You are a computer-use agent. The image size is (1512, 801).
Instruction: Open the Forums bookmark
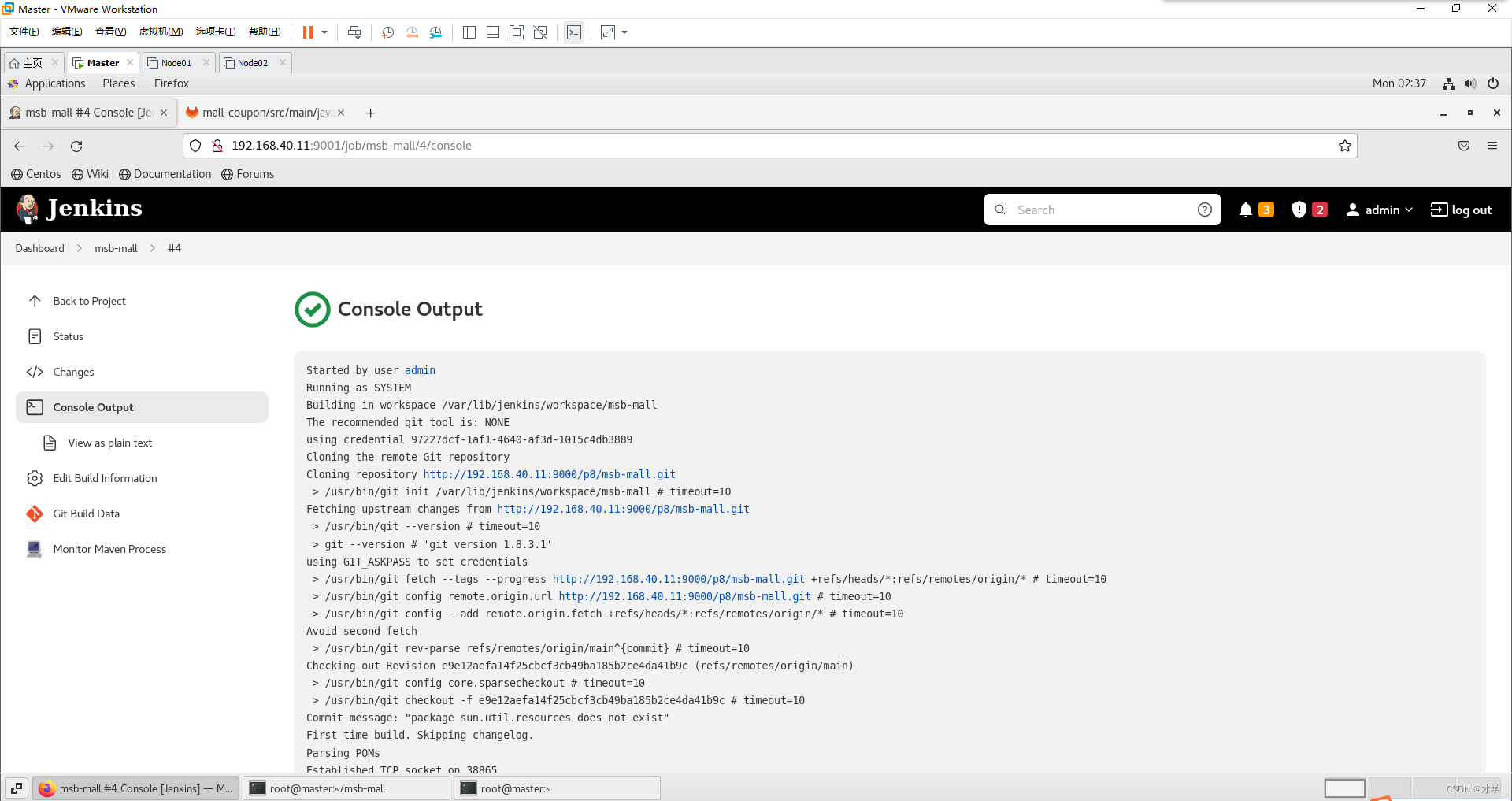click(x=248, y=174)
